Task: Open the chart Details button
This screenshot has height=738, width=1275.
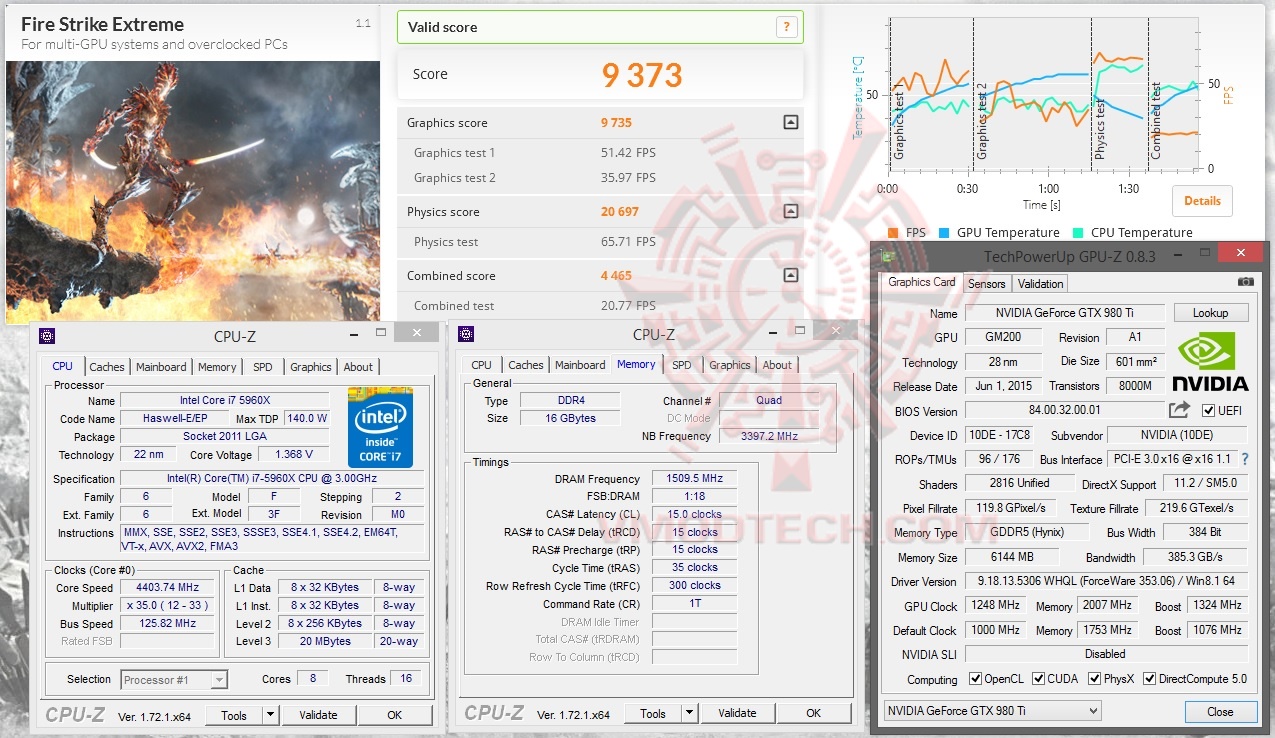Action: (x=1202, y=200)
